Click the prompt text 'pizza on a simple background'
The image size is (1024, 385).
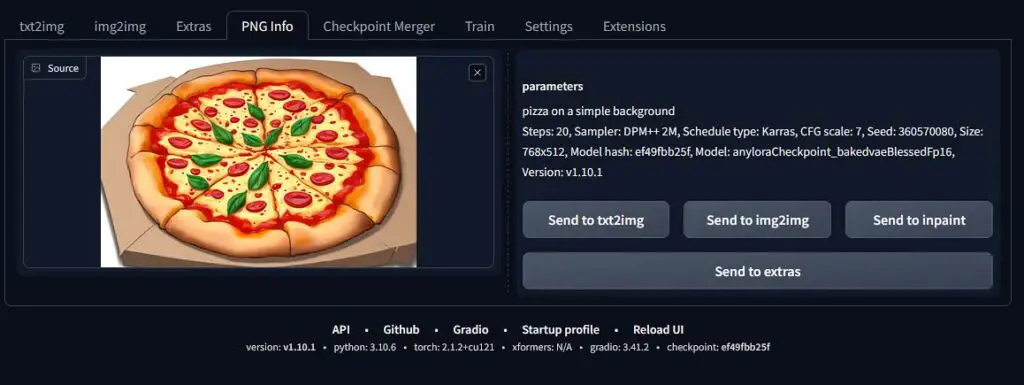(x=598, y=111)
